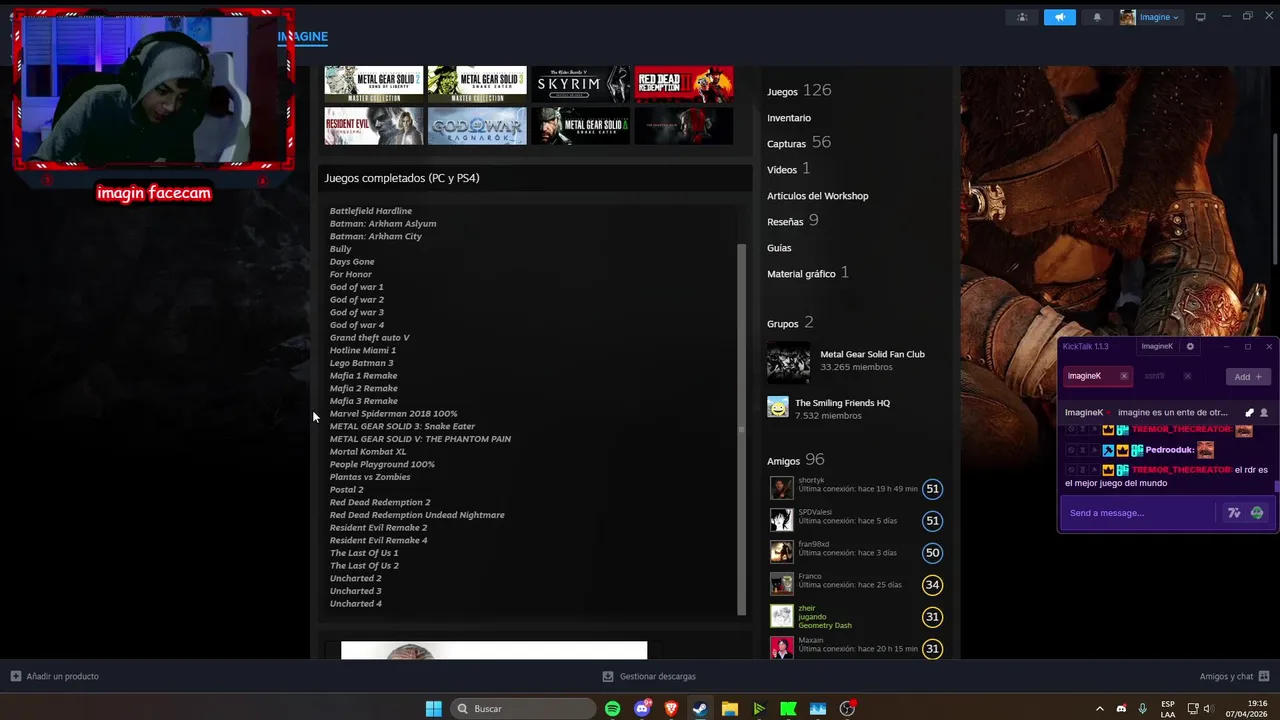Select text 'Marvel Spiderman 2018 100%'
Image resolution: width=1280 pixels, height=720 pixels.
click(x=394, y=414)
